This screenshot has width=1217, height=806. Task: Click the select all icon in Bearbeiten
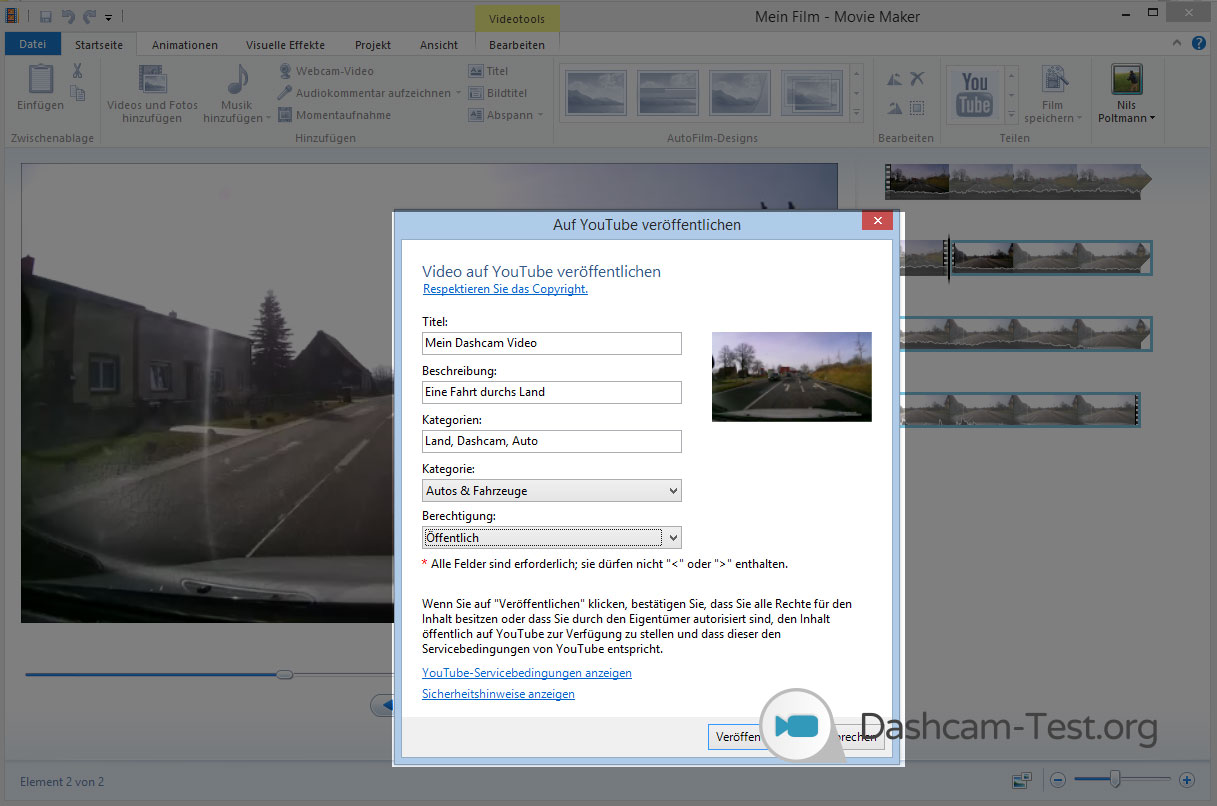click(917, 108)
